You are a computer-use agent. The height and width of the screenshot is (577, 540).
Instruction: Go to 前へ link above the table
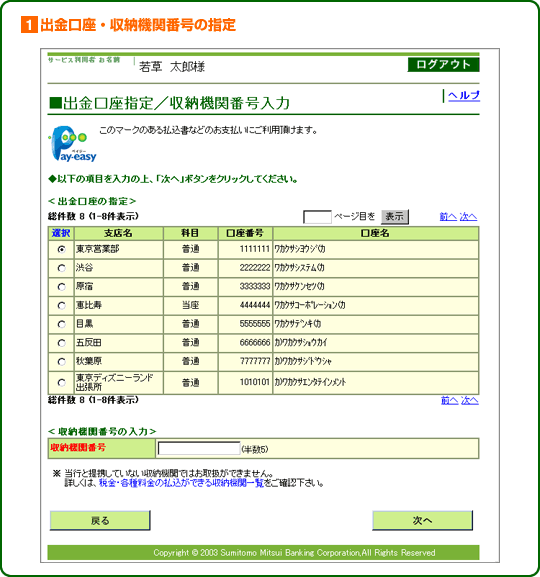coord(448,216)
